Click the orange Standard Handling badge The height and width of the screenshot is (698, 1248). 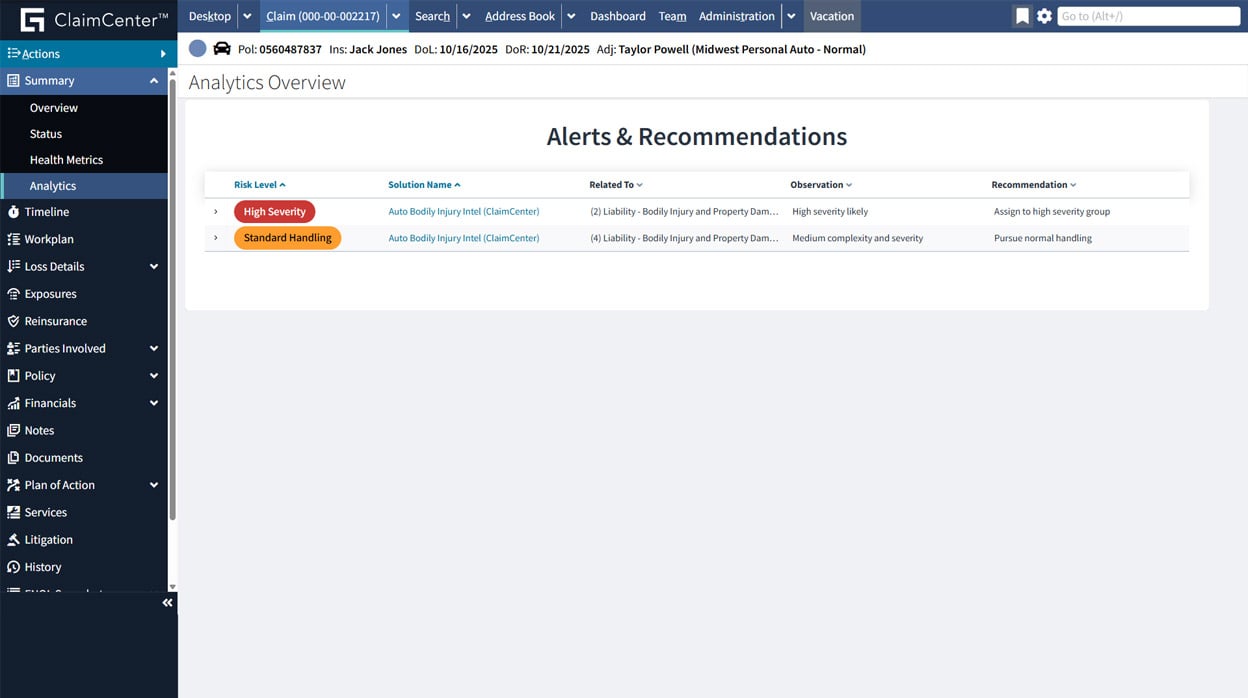click(287, 238)
